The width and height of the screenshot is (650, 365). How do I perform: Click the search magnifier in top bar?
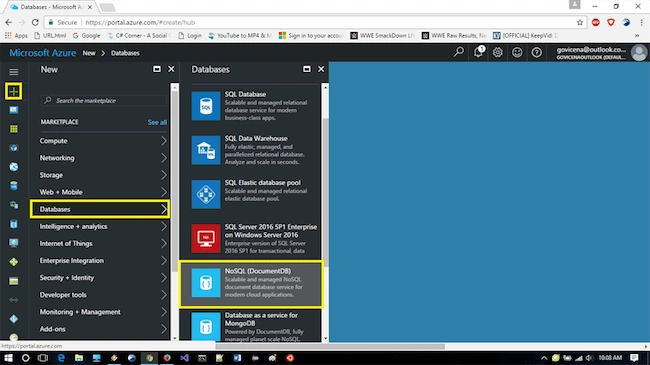(458, 52)
